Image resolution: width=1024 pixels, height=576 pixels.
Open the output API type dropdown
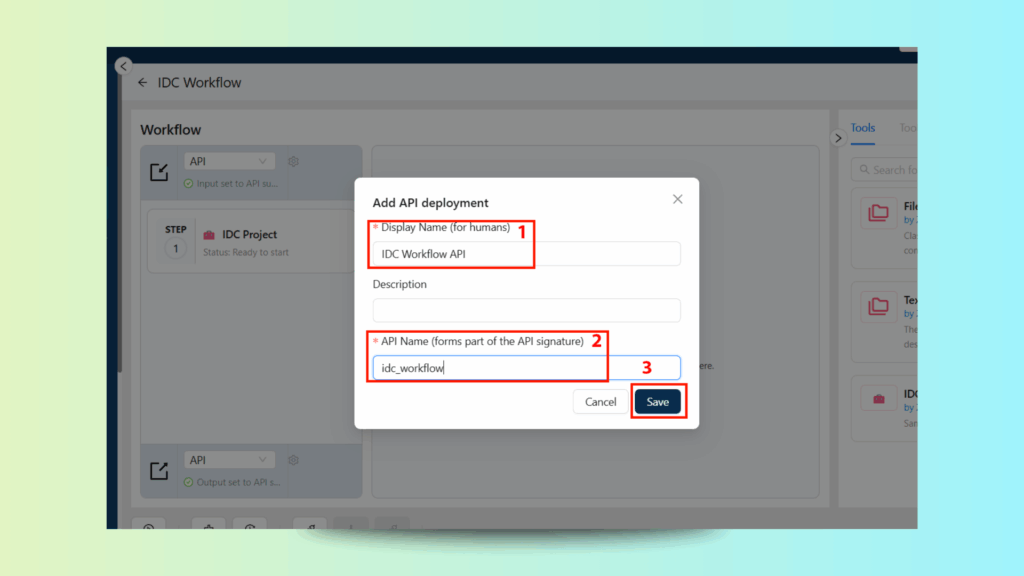click(229, 460)
